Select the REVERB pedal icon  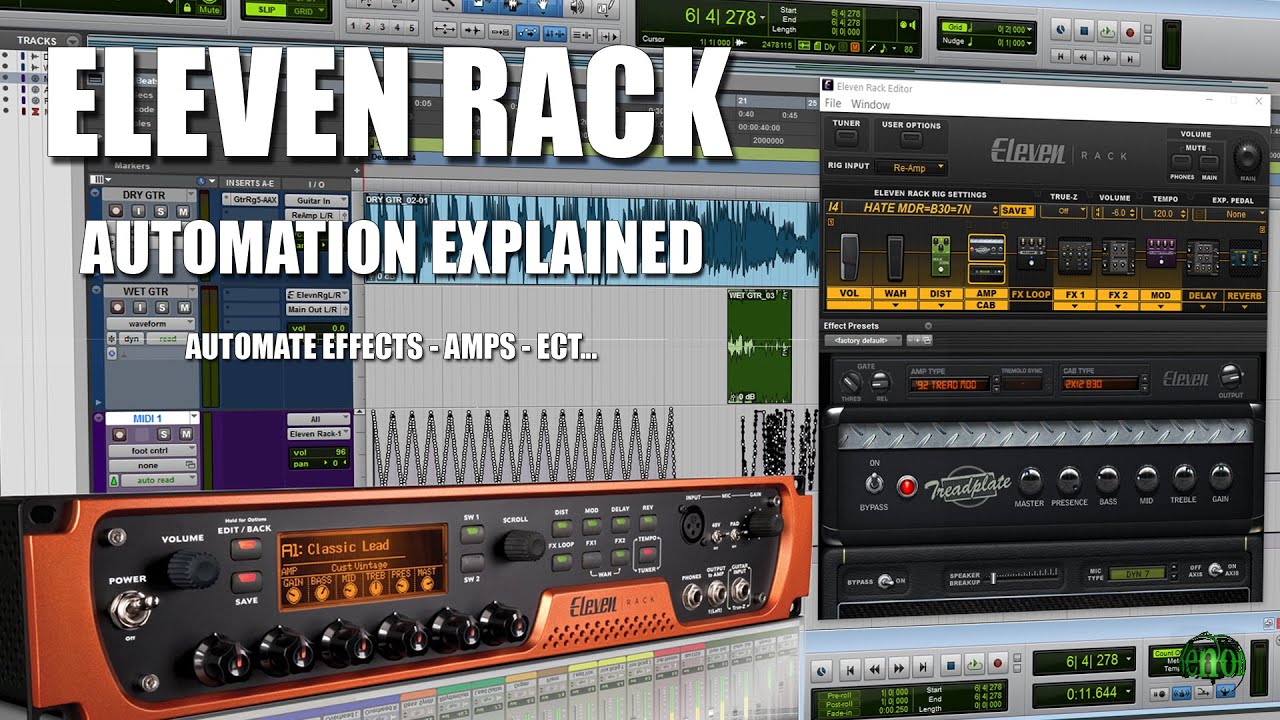[x=1246, y=257]
